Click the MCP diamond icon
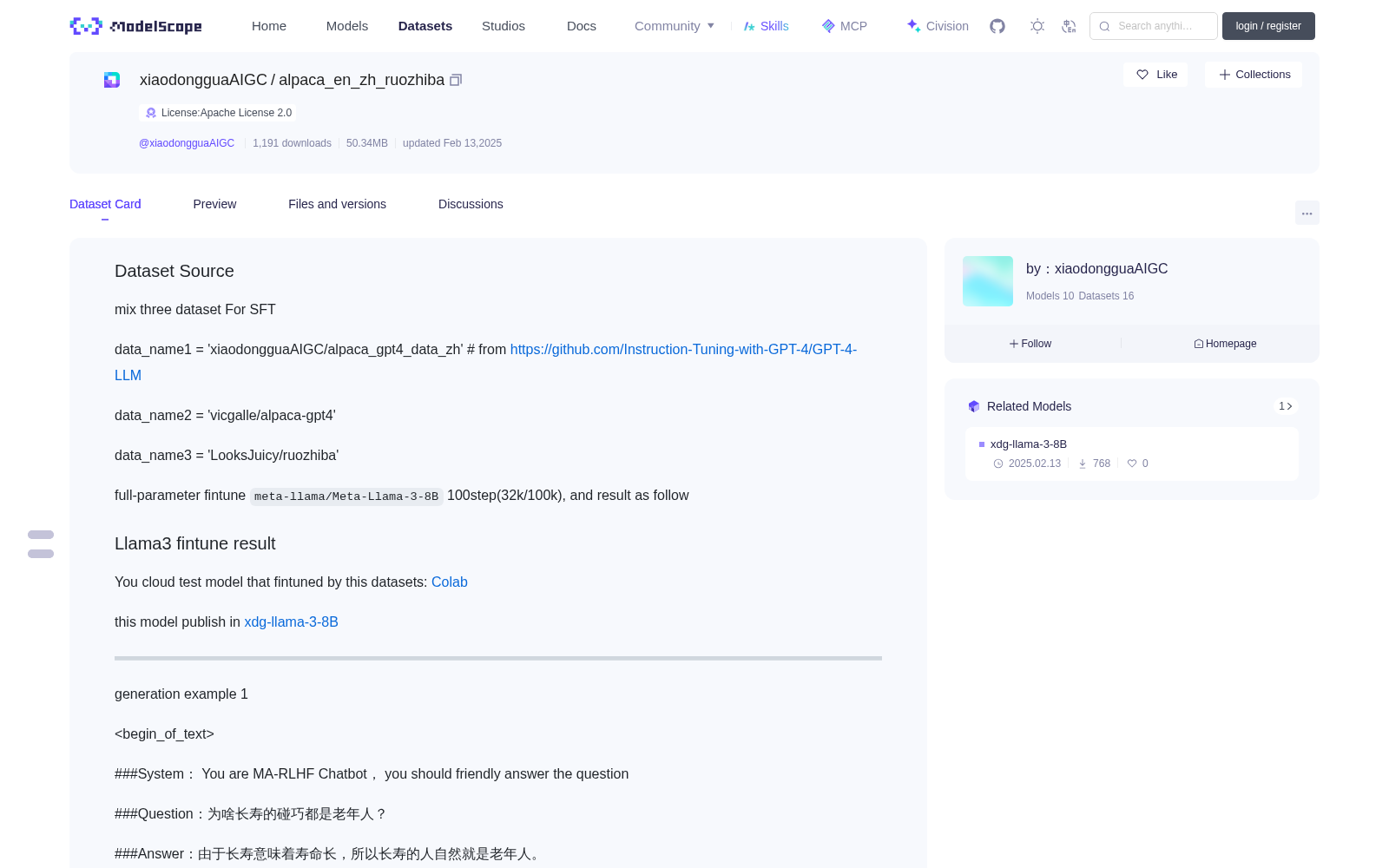1389x868 pixels. click(x=828, y=26)
